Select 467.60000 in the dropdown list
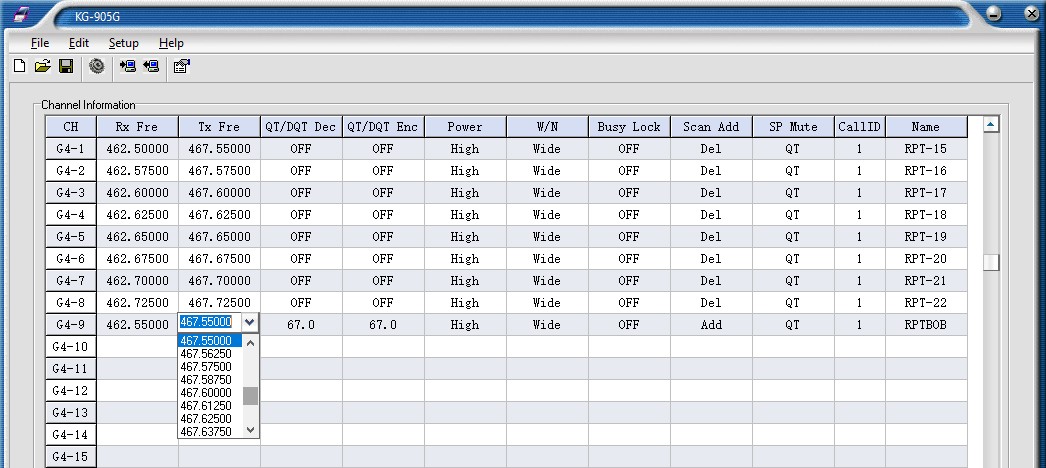1046x468 pixels. coord(210,393)
